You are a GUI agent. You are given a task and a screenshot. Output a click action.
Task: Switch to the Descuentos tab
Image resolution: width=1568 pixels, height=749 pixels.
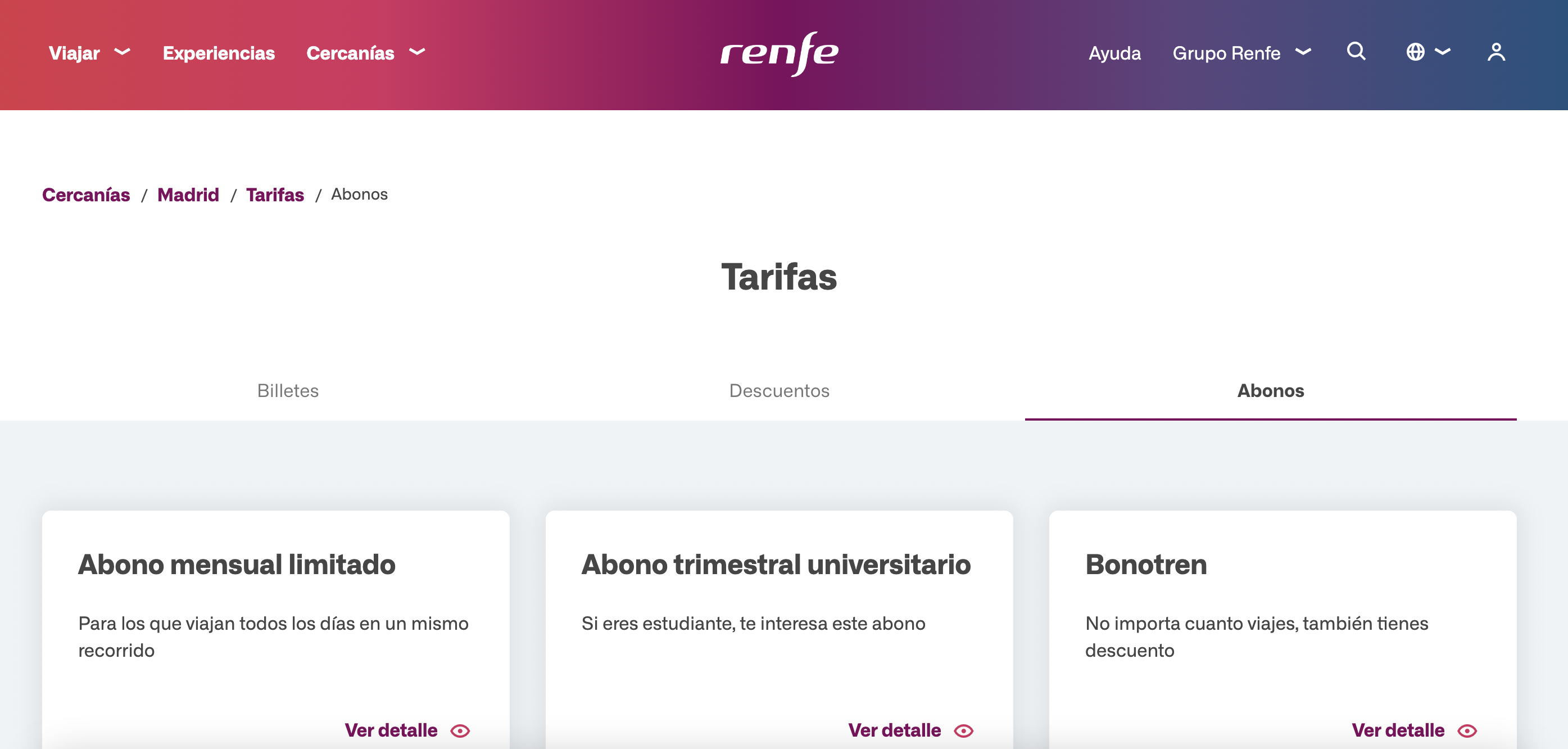[x=779, y=390]
